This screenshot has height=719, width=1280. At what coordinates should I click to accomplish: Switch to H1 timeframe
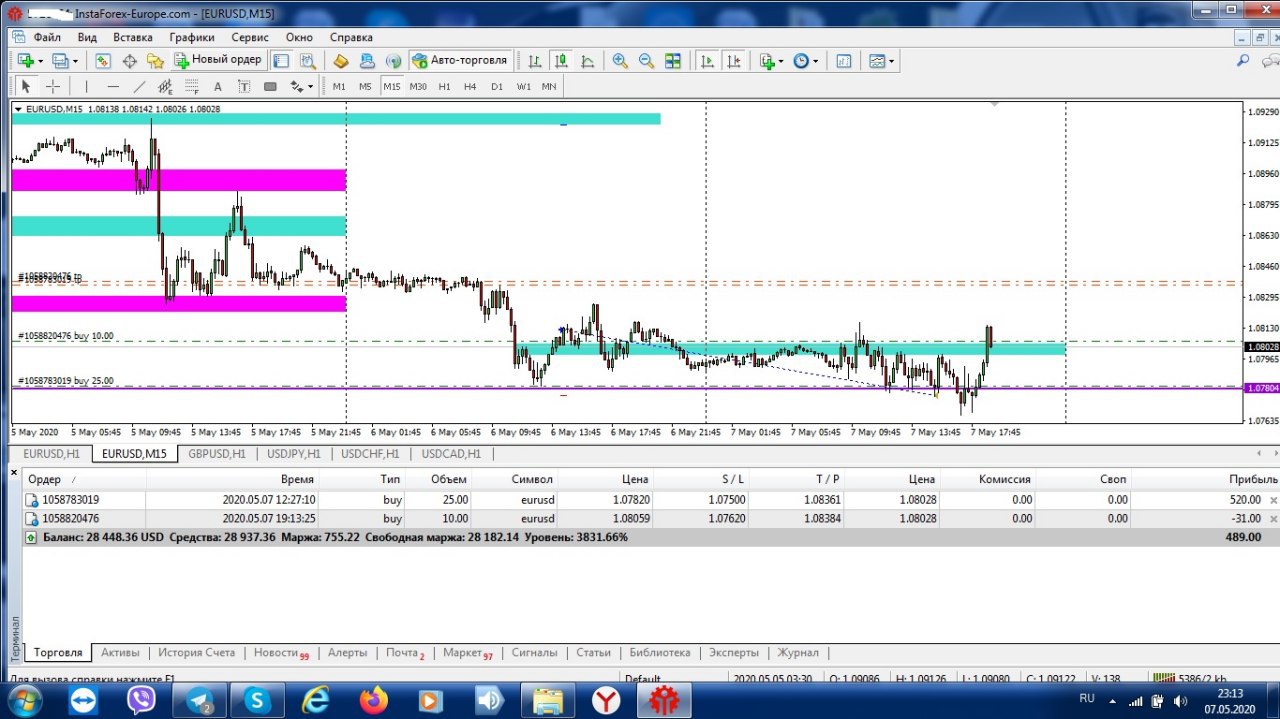(444, 87)
